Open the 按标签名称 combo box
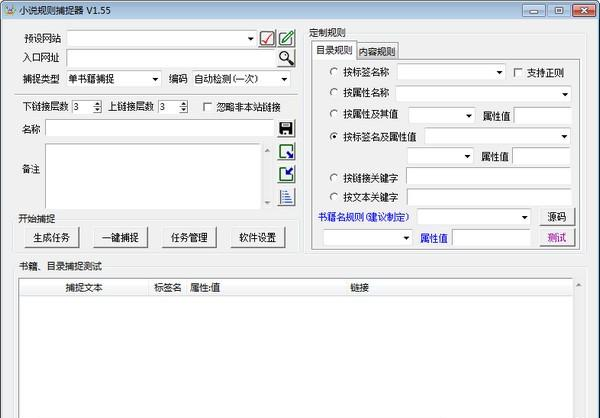600x418 pixels. pos(499,72)
